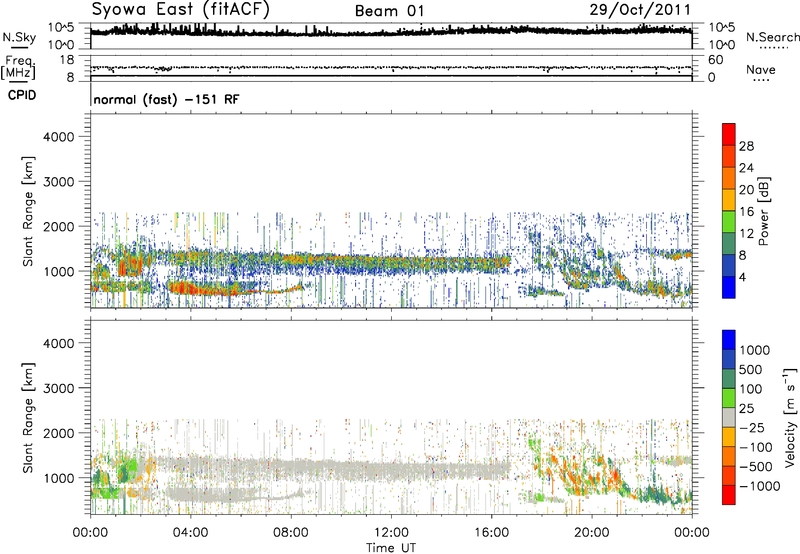Image resolution: width=800 pixels, height=554 pixels.
Task: Click the 'normal (fast) -151 RF' text
Action: point(166,99)
